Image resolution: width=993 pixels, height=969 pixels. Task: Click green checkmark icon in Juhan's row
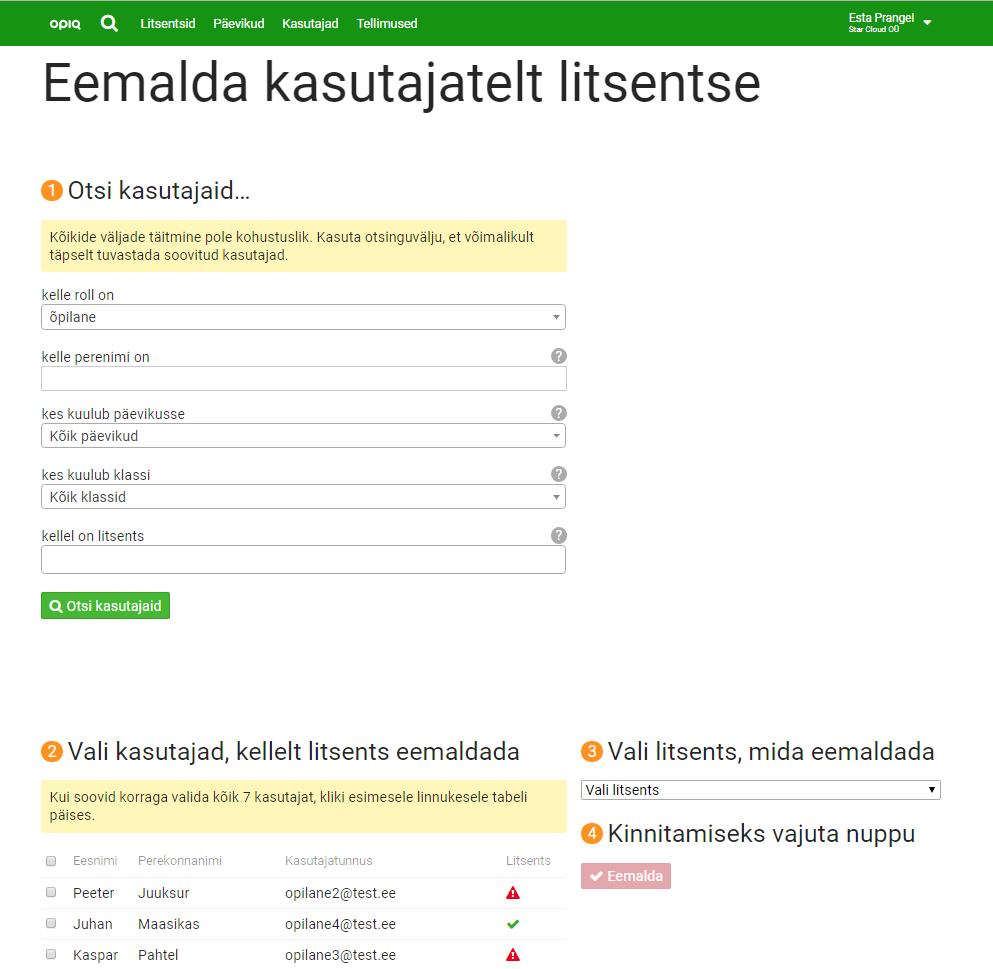point(513,924)
